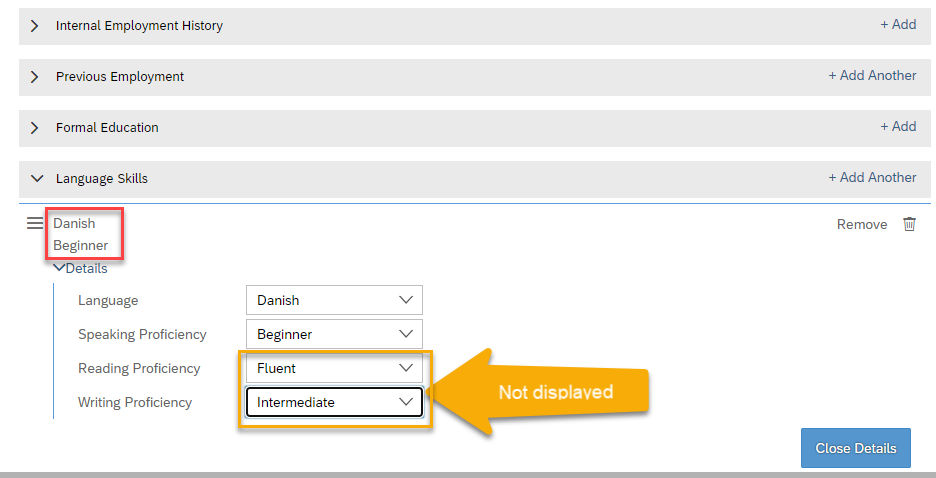Click the Close Details button
Screen dimensions: 936x478
856,448
